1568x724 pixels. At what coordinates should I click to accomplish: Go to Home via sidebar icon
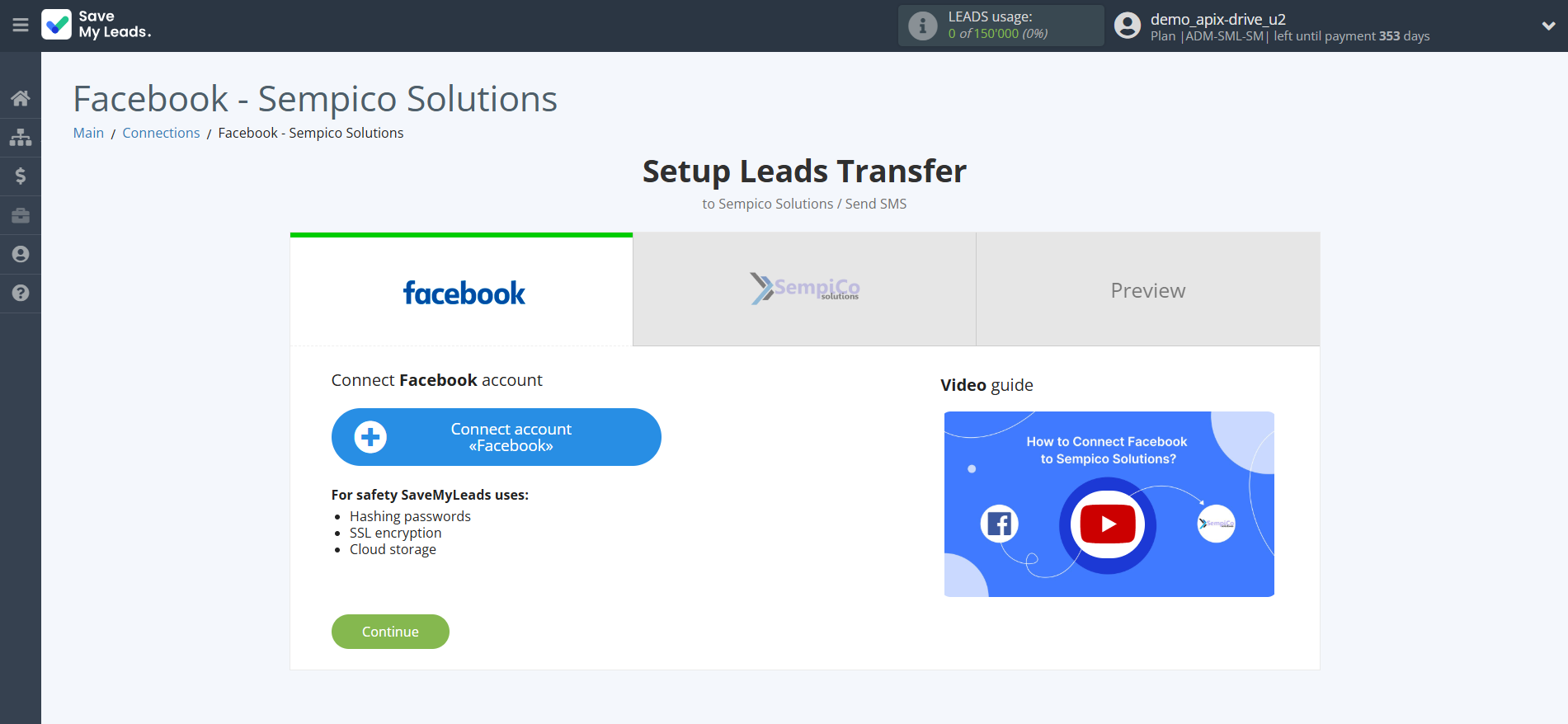click(21, 98)
